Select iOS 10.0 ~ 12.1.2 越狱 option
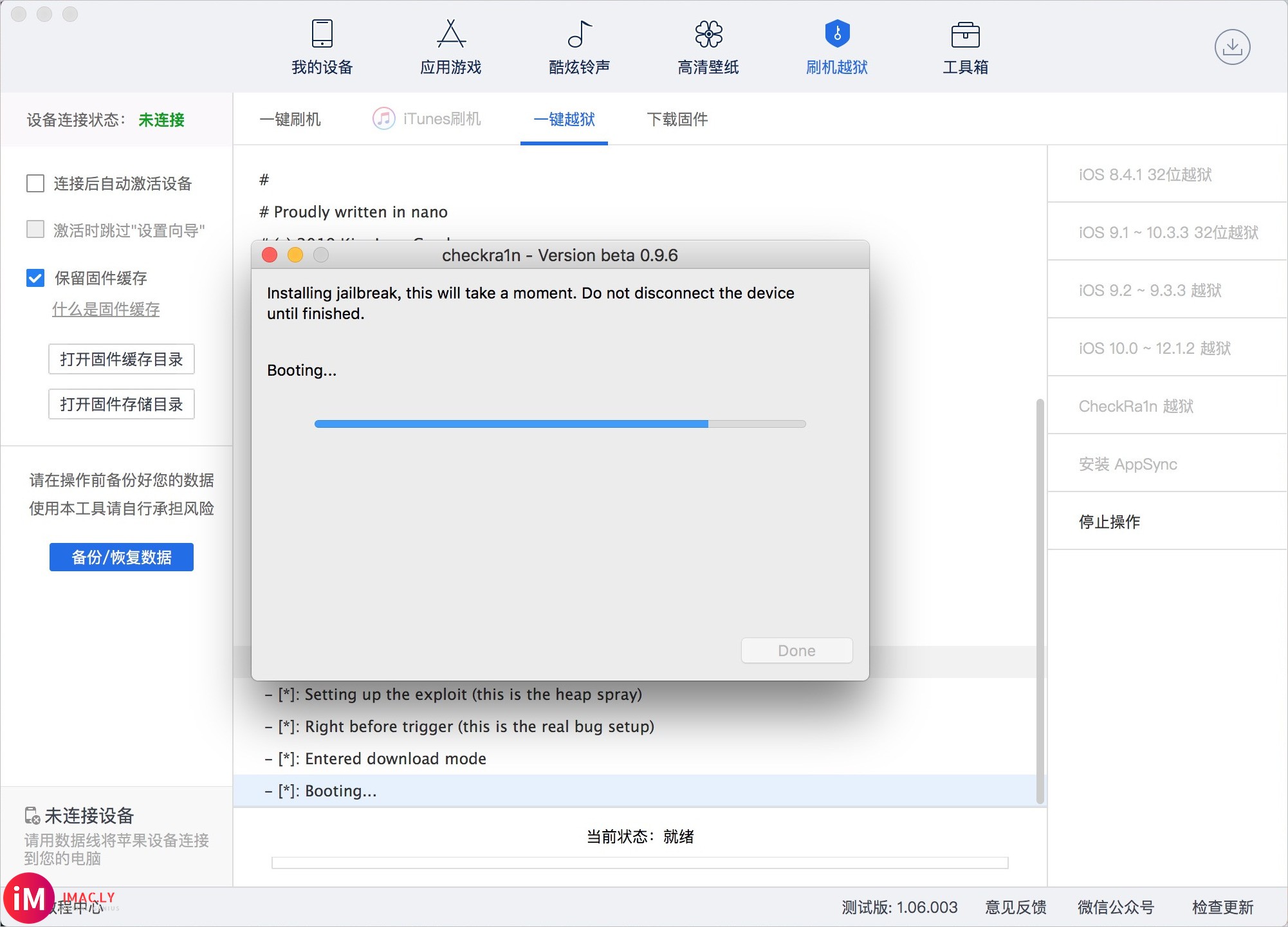1288x927 pixels. tap(1167, 348)
